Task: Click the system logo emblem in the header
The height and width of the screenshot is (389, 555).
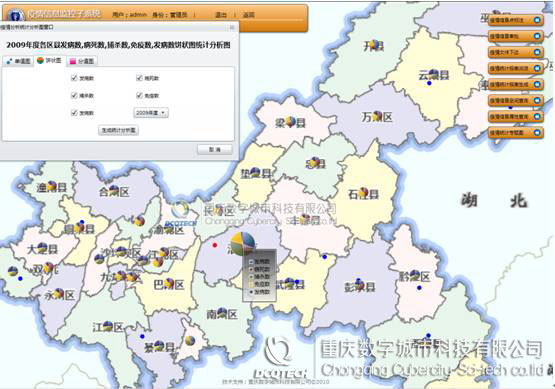Action: [x=15, y=16]
